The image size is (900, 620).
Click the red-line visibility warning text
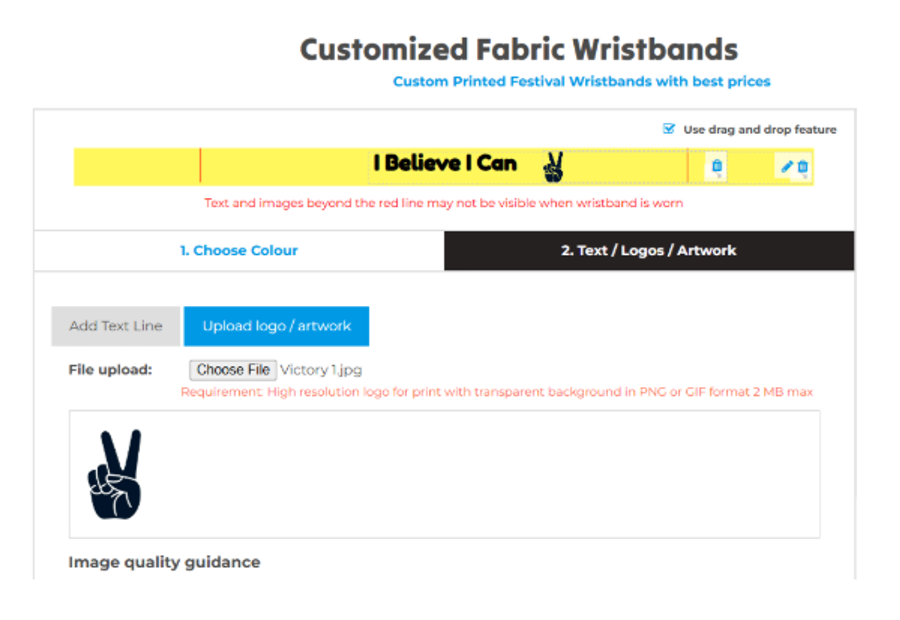444,203
